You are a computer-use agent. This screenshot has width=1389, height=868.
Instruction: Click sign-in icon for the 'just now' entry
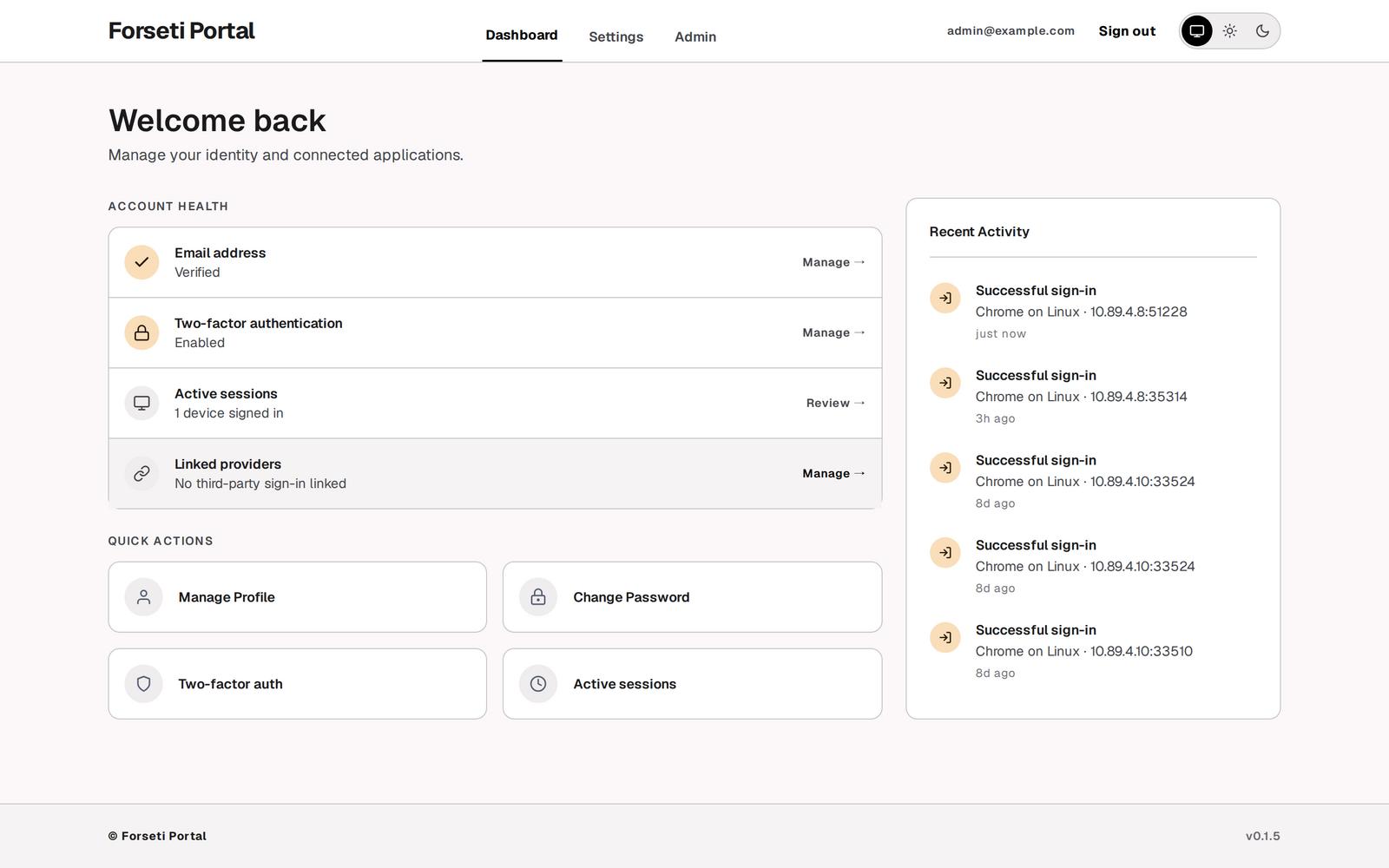tap(945, 298)
